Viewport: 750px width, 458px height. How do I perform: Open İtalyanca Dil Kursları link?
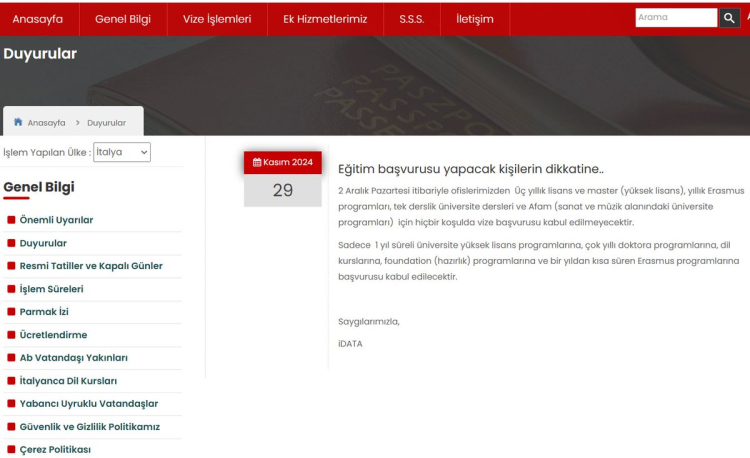click(68, 381)
